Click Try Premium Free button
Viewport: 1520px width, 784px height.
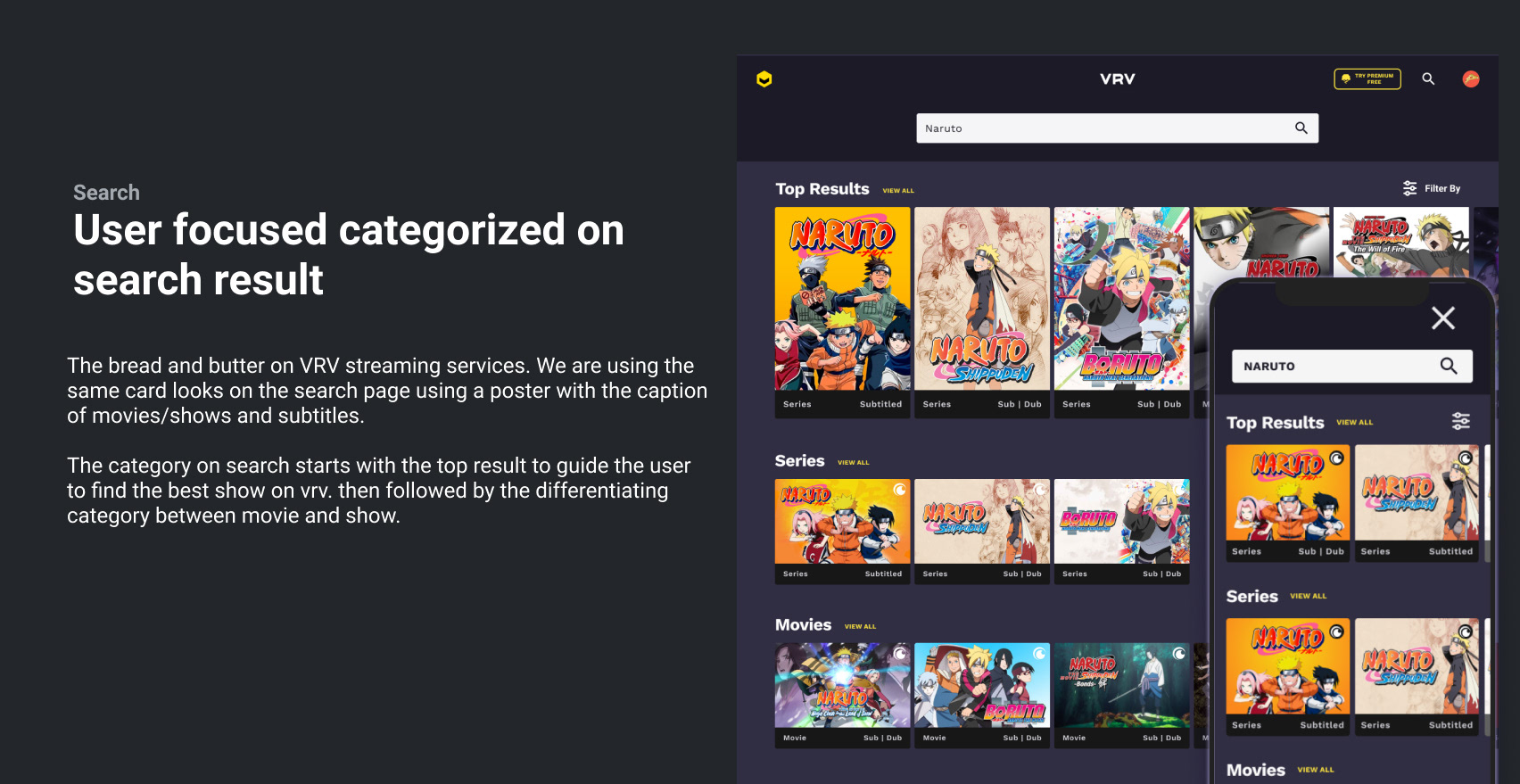pos(1367,78)
